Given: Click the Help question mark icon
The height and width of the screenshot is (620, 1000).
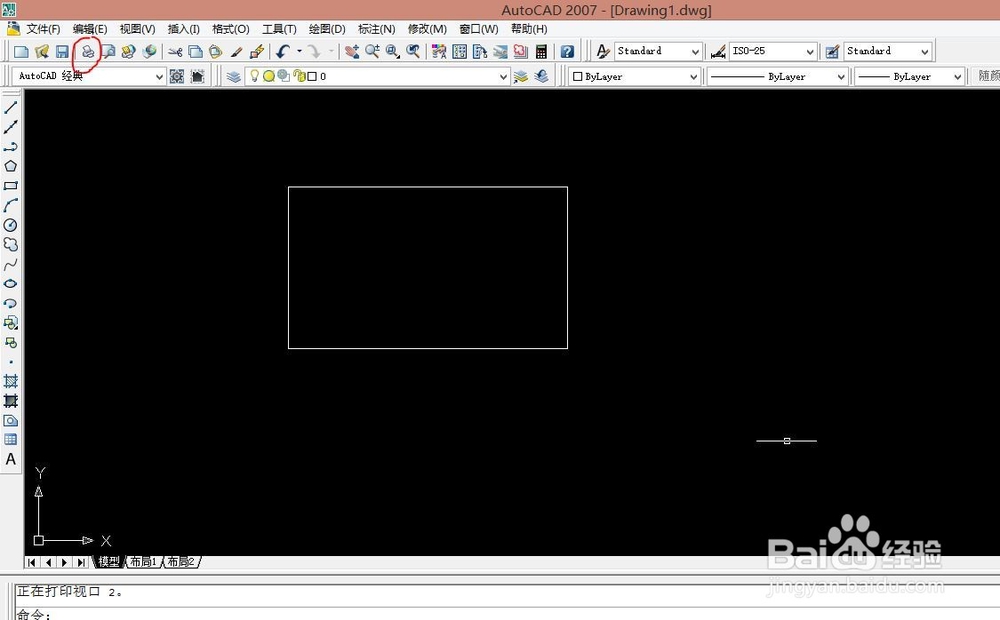Looking at the screenshot, I should (x=567, y=52).
